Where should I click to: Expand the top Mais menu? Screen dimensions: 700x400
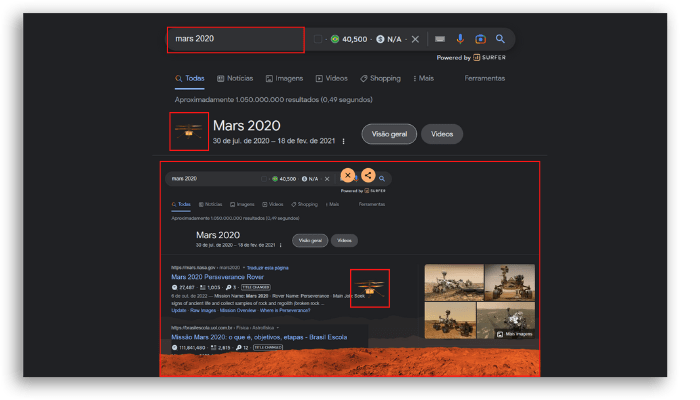pos(423,79)
